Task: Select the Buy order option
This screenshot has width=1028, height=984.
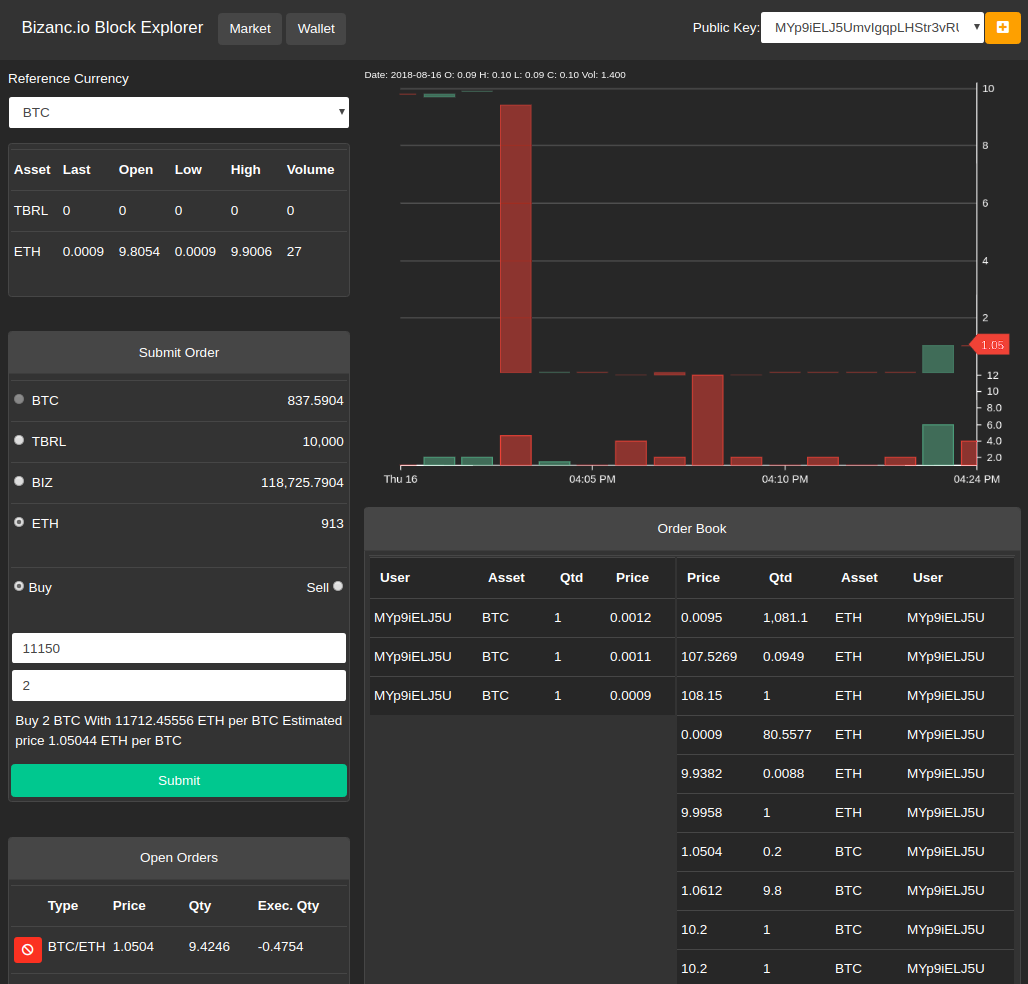Action: tap(19, 586)
